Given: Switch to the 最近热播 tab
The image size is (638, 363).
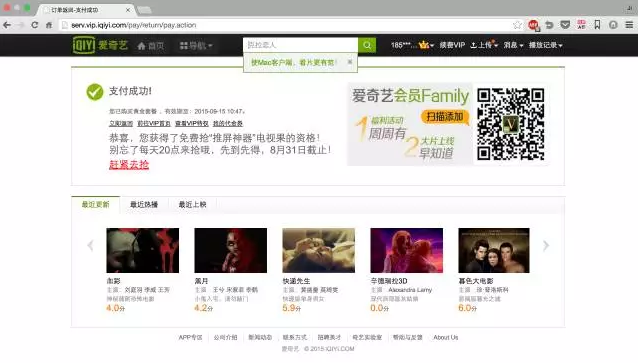Looking at the screenshot, I should [144, 204].
